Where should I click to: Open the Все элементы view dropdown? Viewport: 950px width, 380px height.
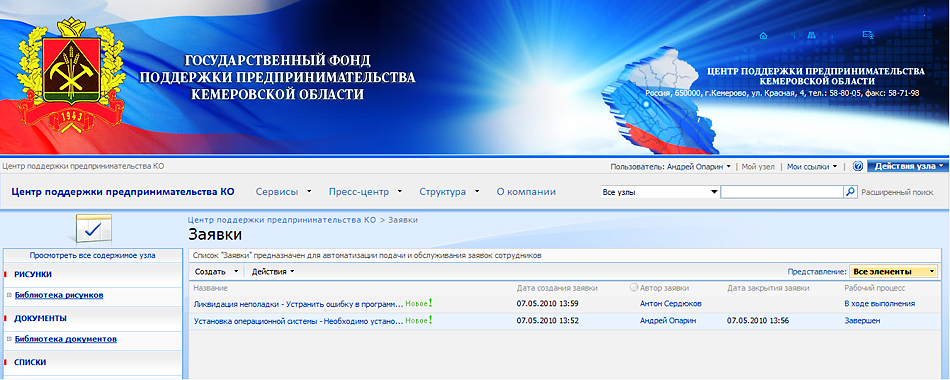pyautogui.click(x=894, y=272)
